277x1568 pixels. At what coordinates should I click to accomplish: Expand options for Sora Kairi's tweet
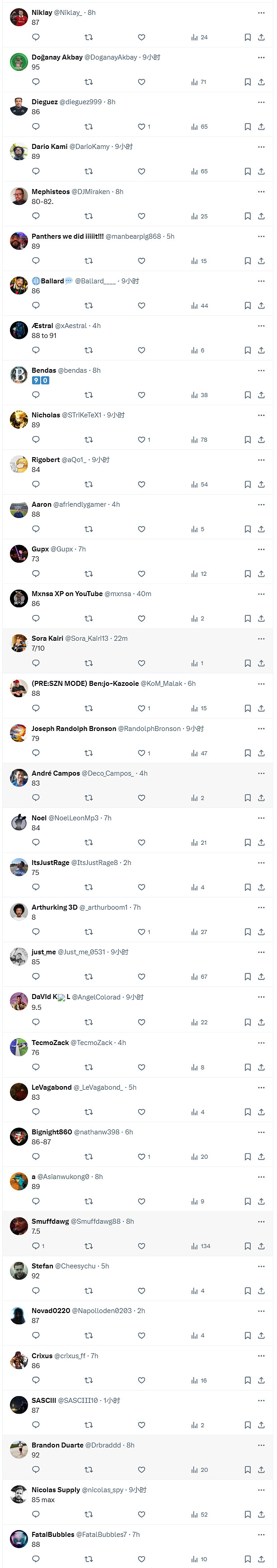coord(261,638)
